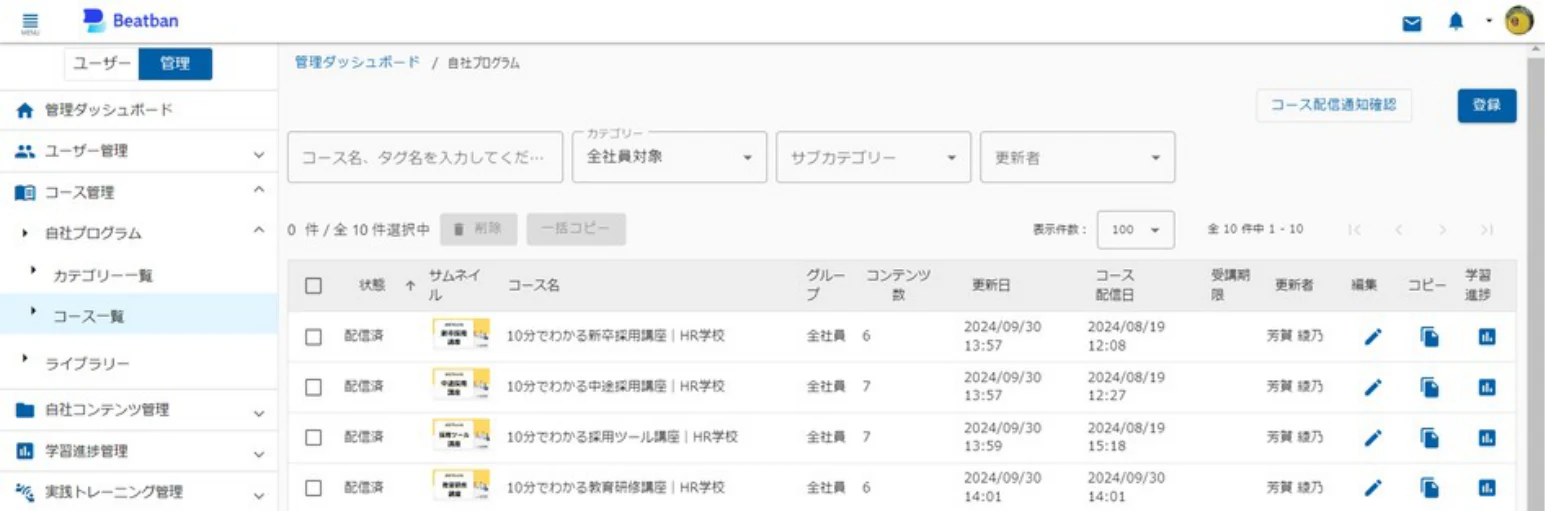1545x511 pixels.
Task: Switch to the 管理 tab
Action: pos(175,64)
